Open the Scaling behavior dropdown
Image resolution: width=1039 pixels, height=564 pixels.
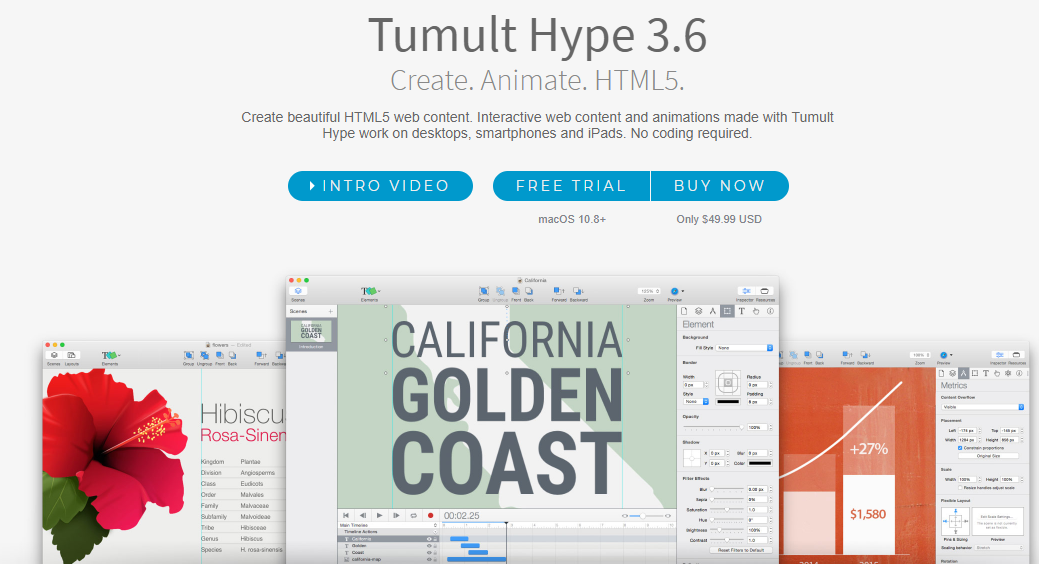pos(999,547)
